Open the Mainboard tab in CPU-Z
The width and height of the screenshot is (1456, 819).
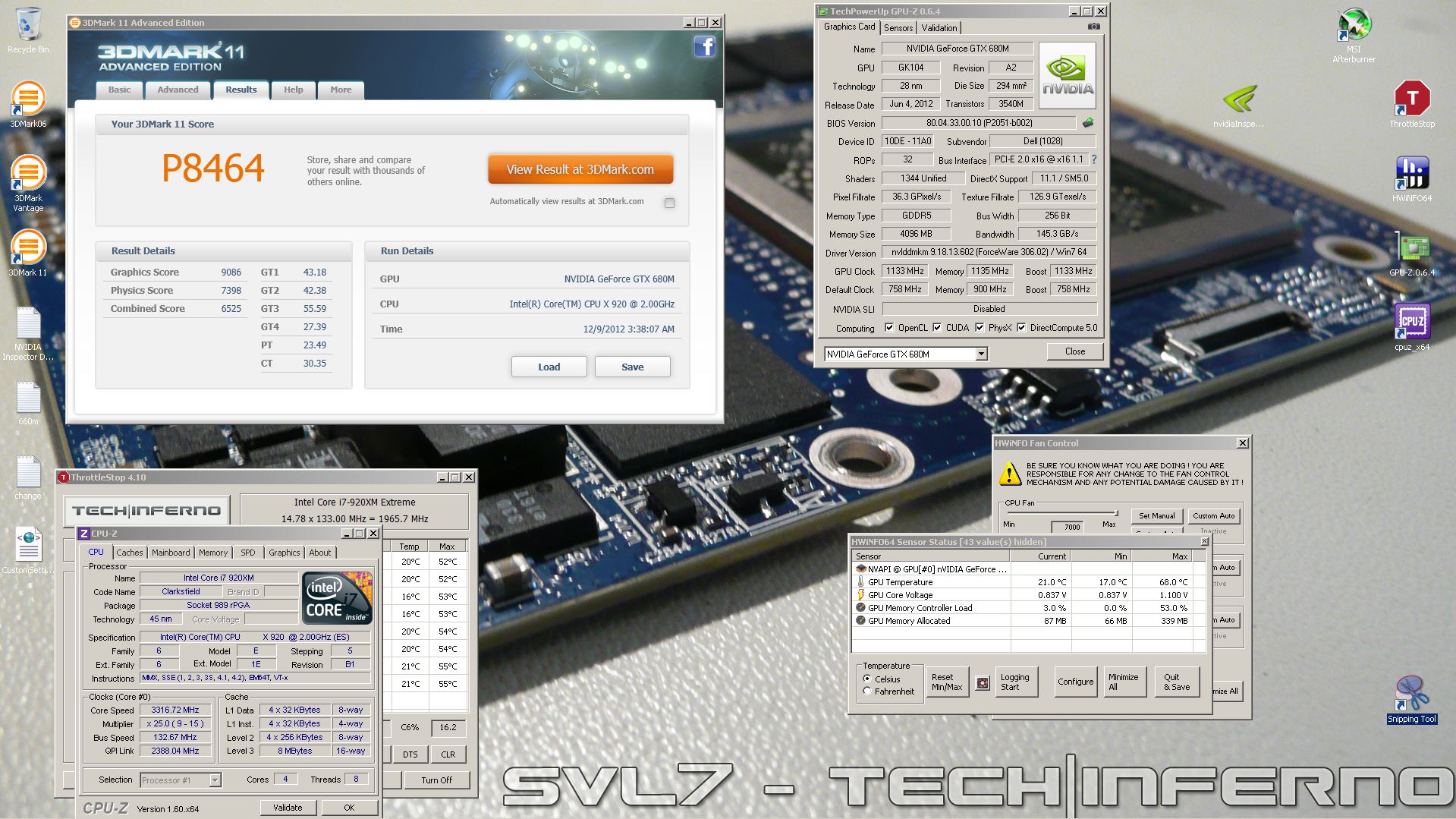coord(171,553)
